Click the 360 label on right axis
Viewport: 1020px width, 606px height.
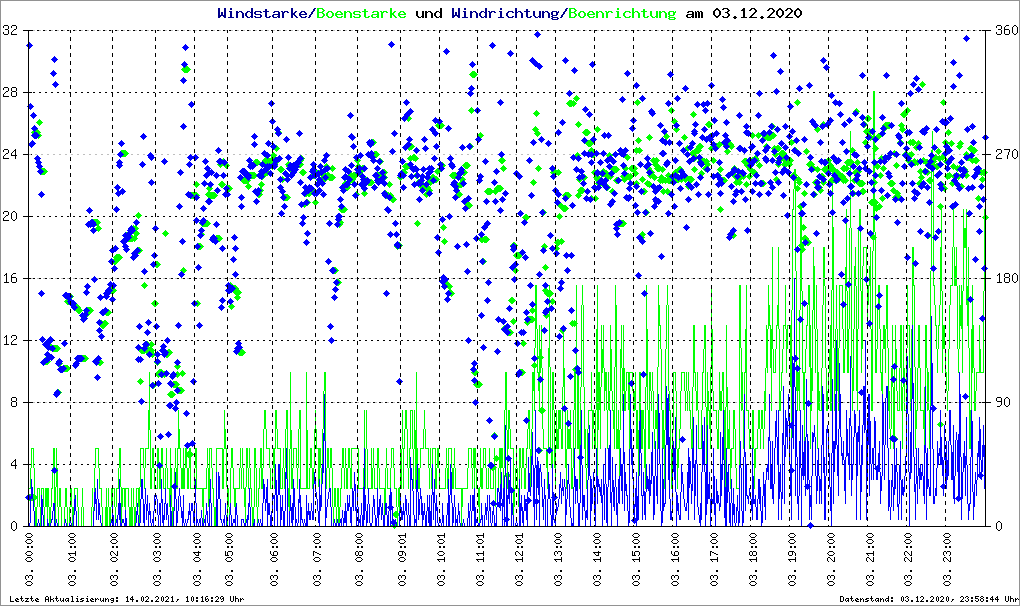tap(1003, 31)
